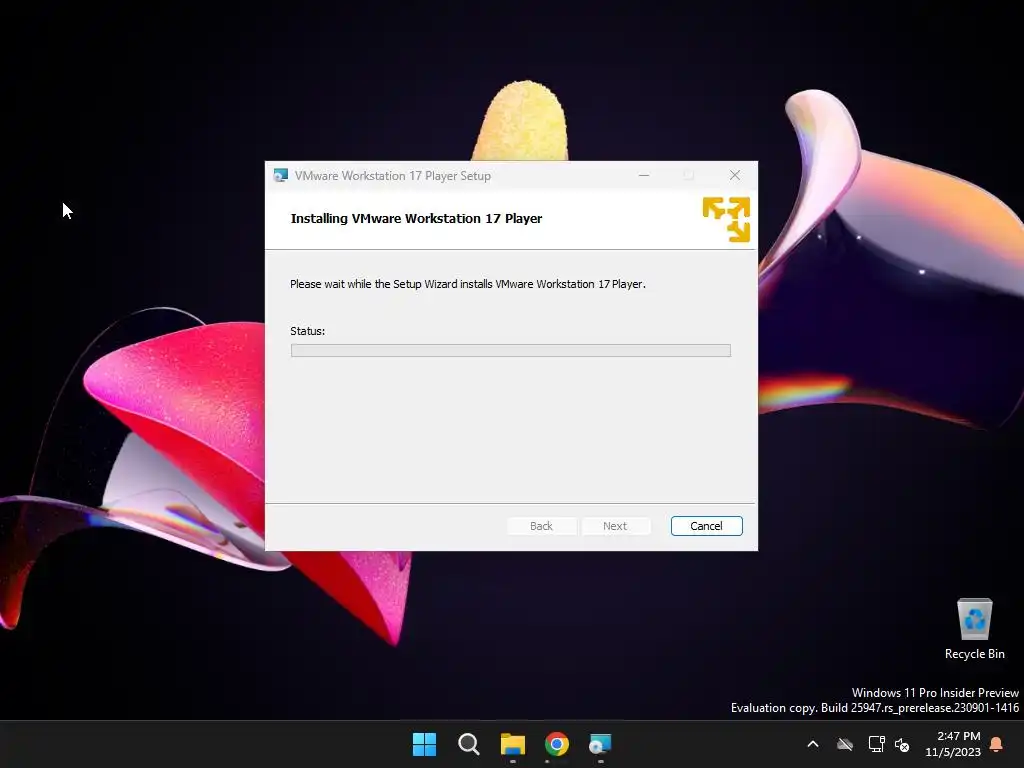Show hidden system tray icons

(x=813, y=744)
